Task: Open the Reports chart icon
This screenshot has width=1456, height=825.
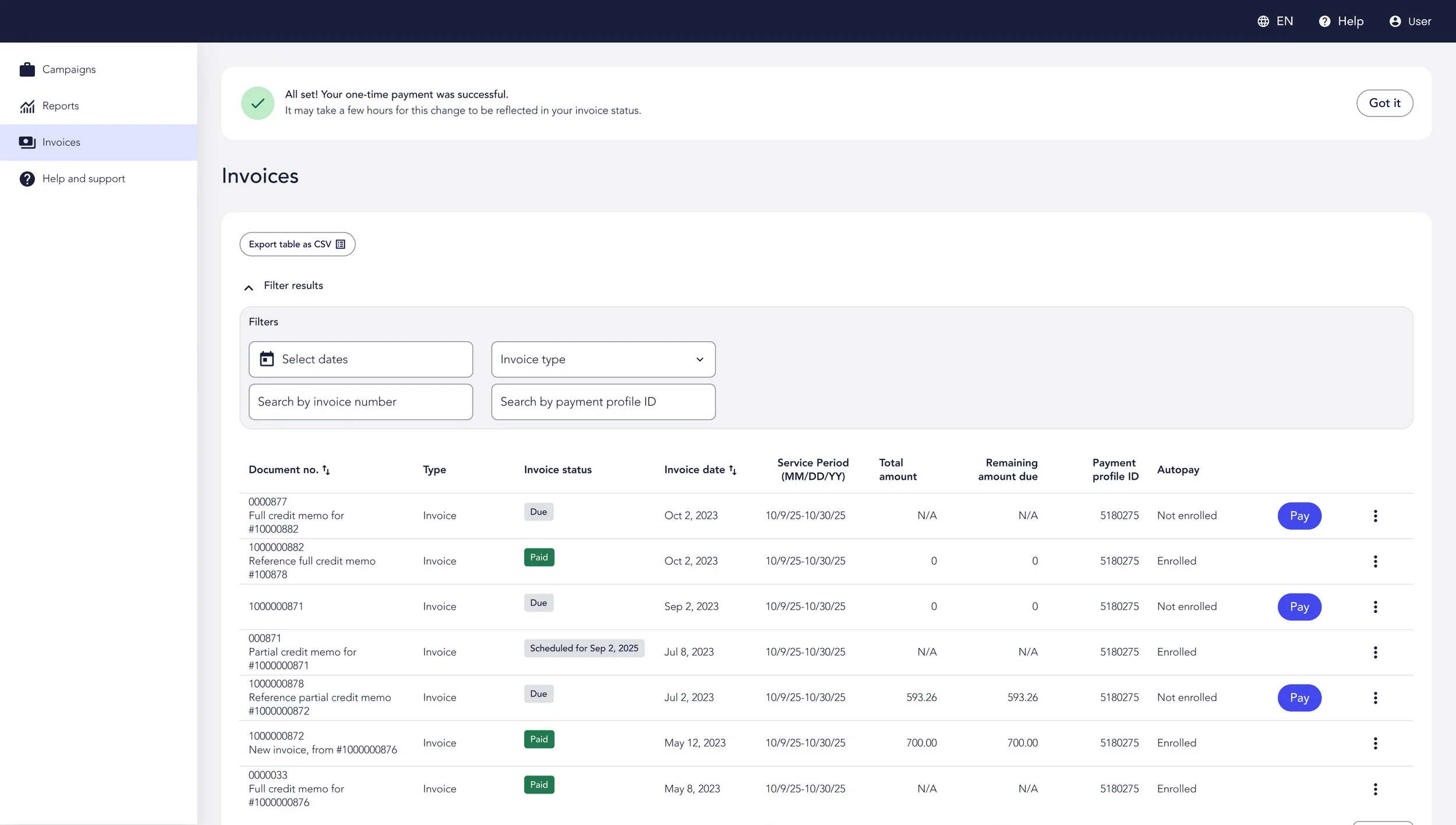Action: [27, 106]
